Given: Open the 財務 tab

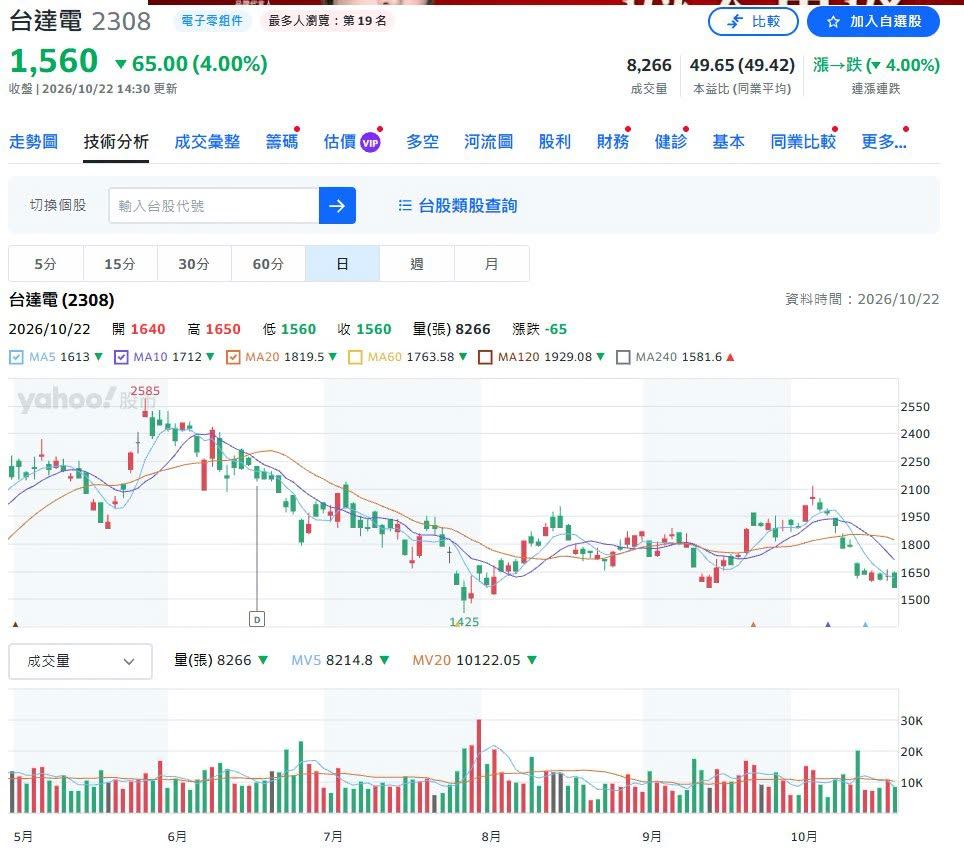Looking at the screenshot, I should 613,141.
